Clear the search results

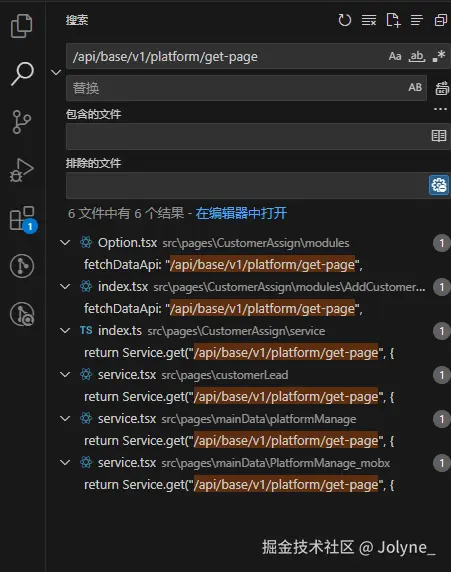[369, 20]
